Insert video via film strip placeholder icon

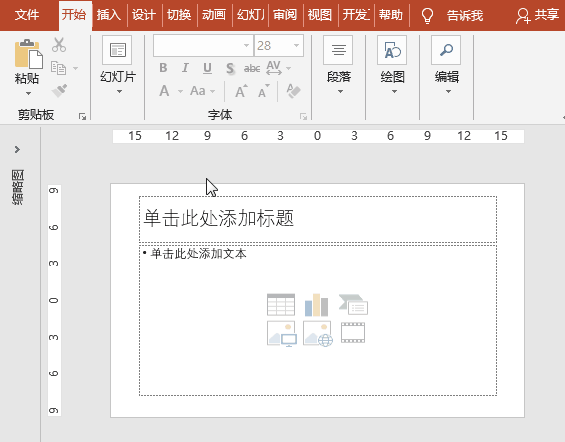tap(353, 332)
